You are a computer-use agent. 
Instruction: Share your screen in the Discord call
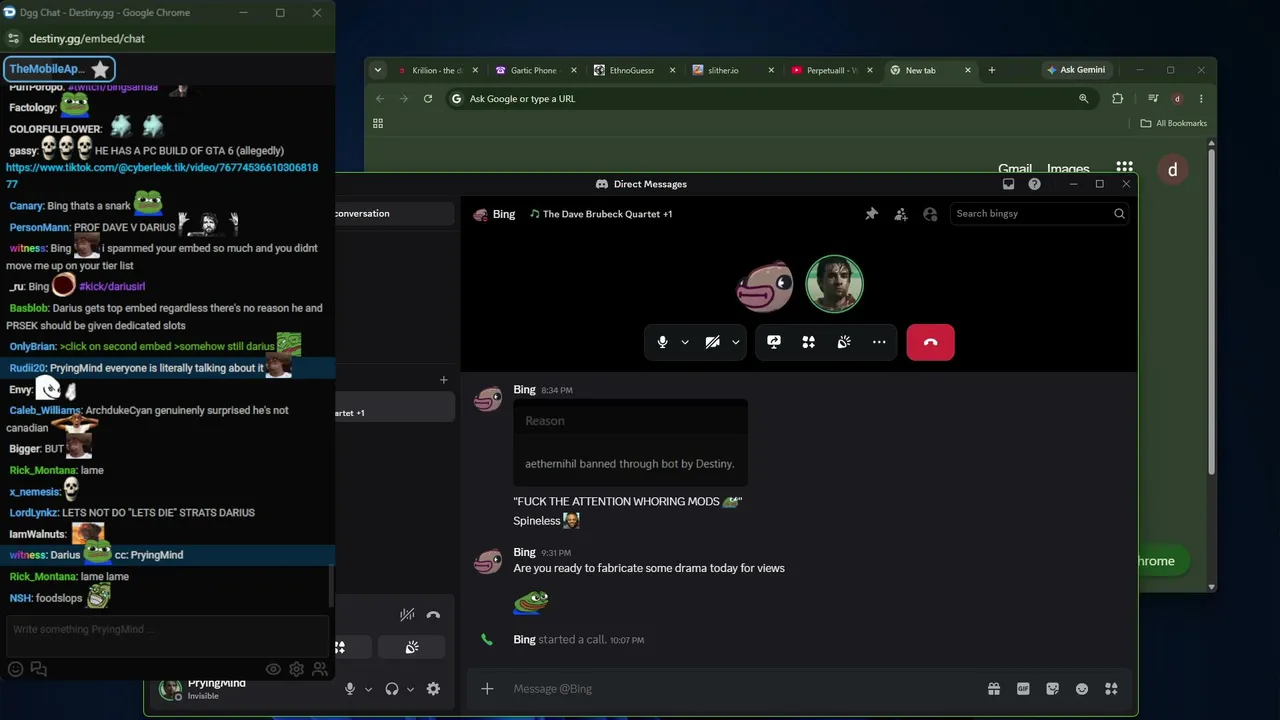pos(773,342)
